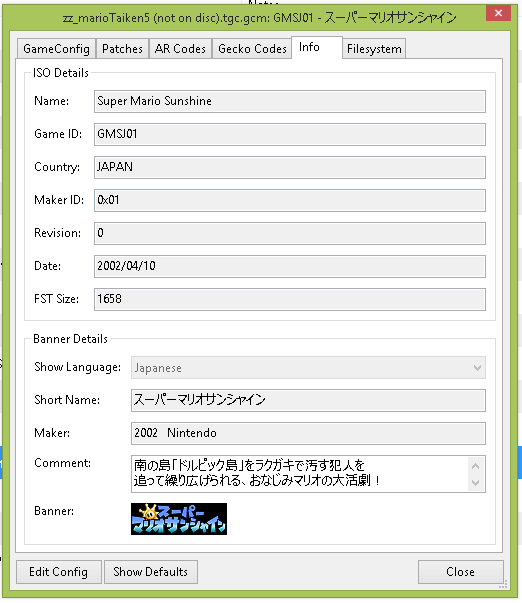Click the window title bar text
This screenshot has width=522, height=603.
point(260,18)
